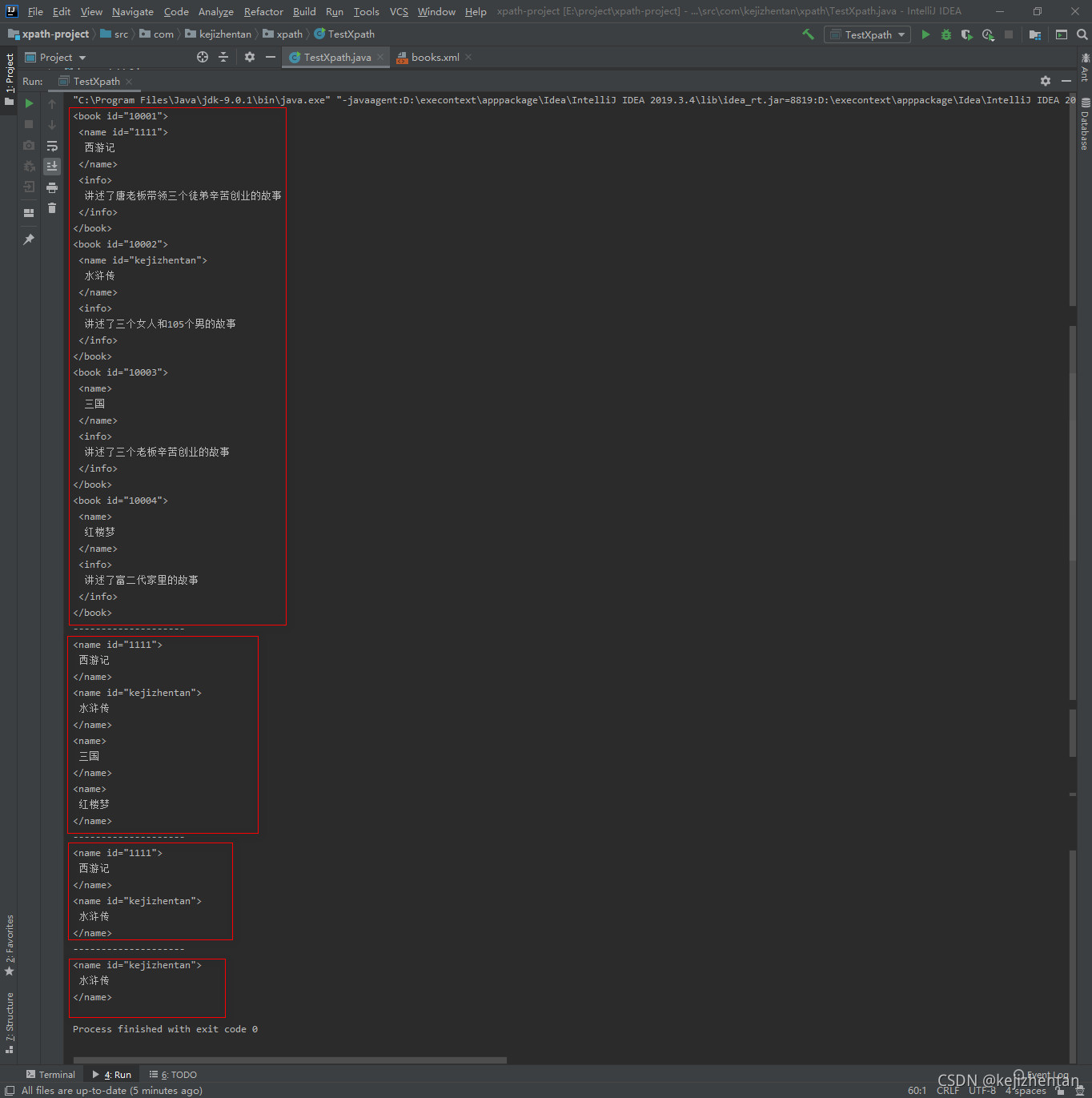Viewport: 1092px width, 1098px height.
Task: Open the File menu
Action: point(35,11)
